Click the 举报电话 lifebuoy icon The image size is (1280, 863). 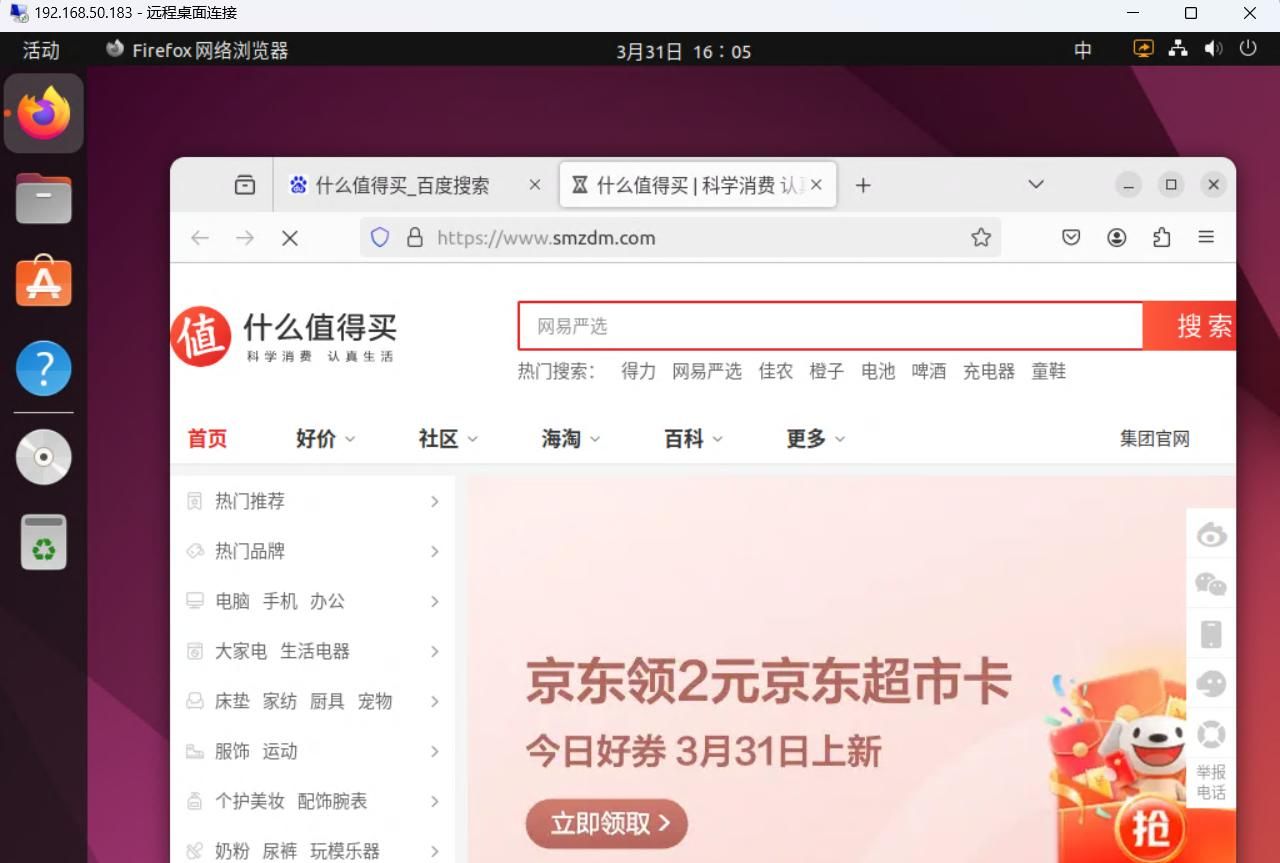1211,734
